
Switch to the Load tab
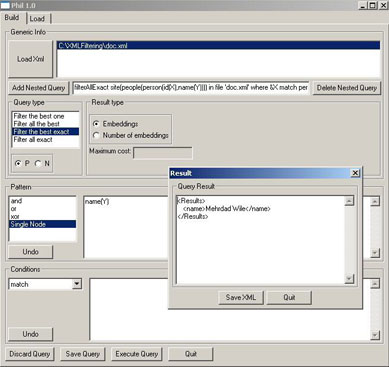pos(37,19)
